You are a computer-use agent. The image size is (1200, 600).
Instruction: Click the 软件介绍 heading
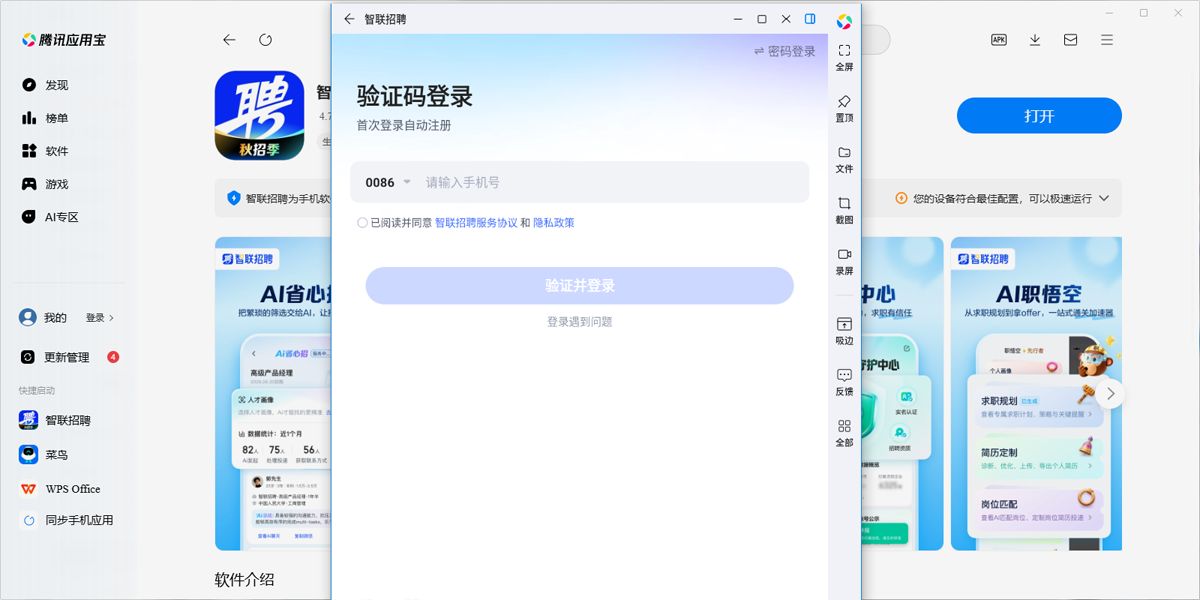(x=245, y=579)
